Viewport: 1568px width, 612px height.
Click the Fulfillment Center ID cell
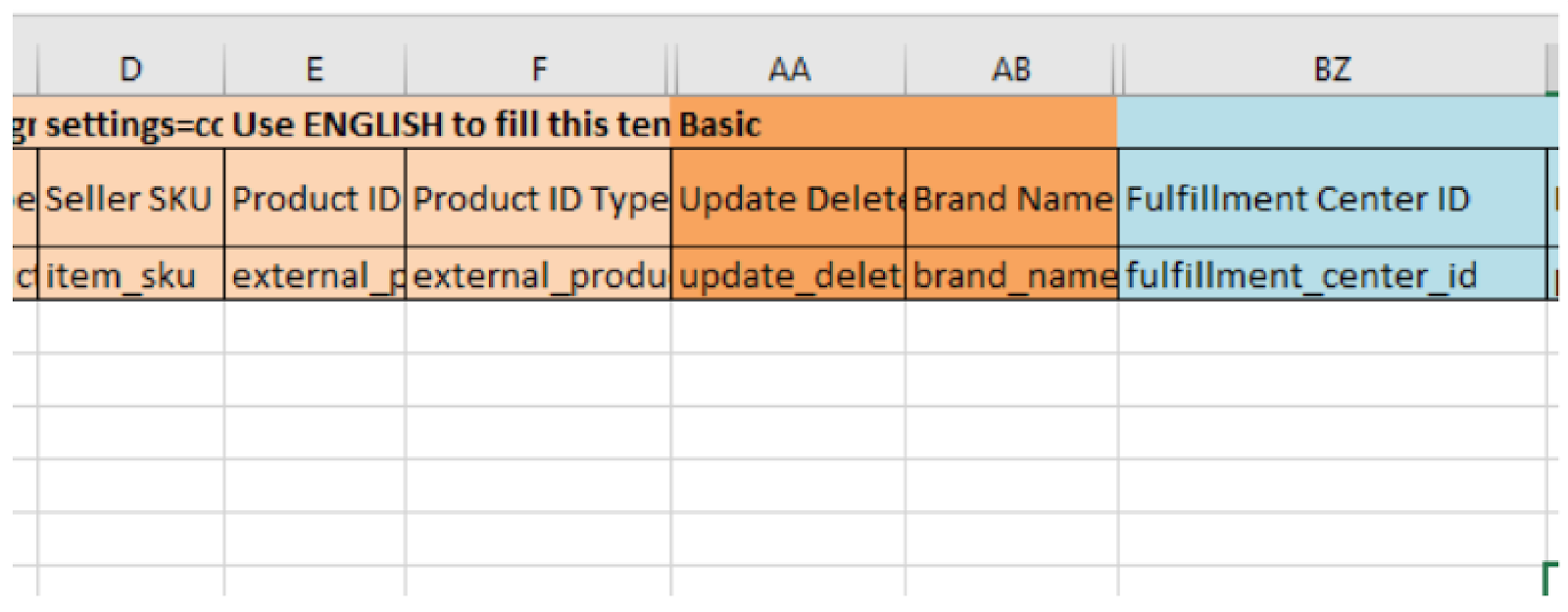[1332, 198]
